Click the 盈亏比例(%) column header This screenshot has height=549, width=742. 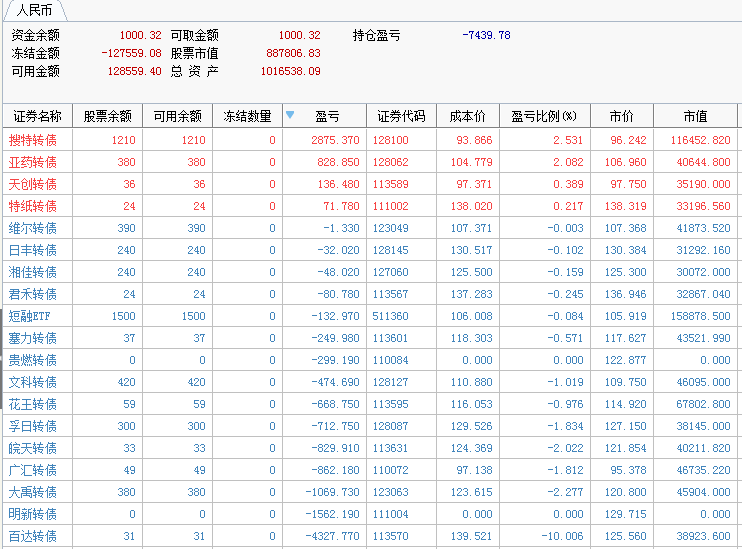point(544,116)
